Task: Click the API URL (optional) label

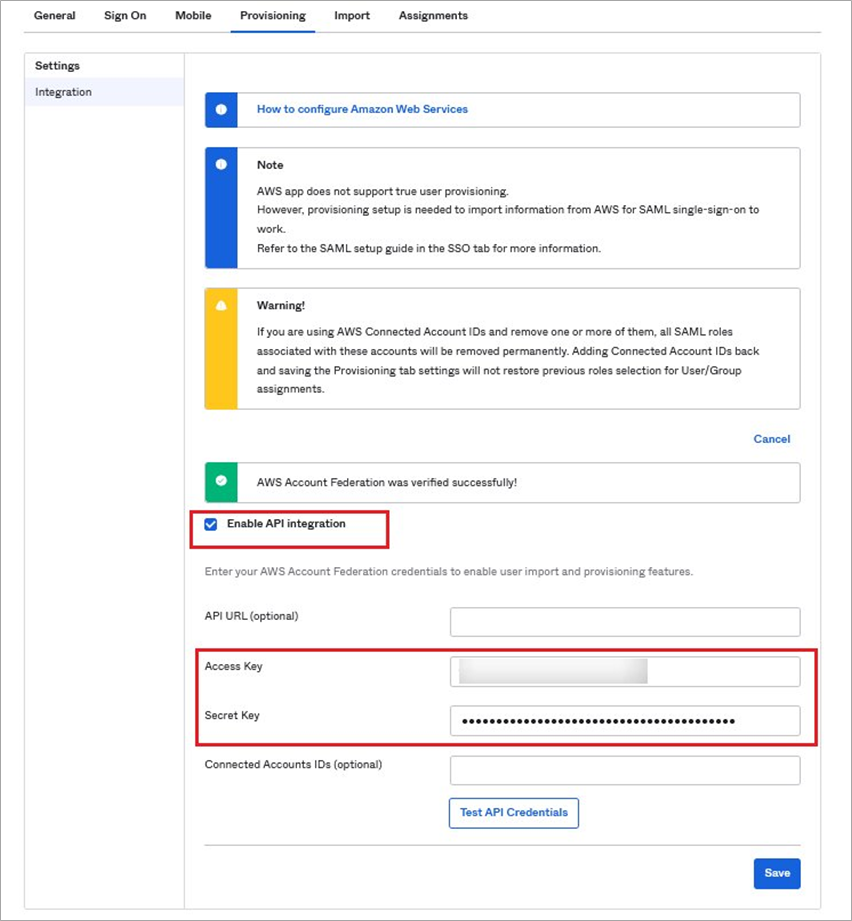Action: (x=251, y=616)
